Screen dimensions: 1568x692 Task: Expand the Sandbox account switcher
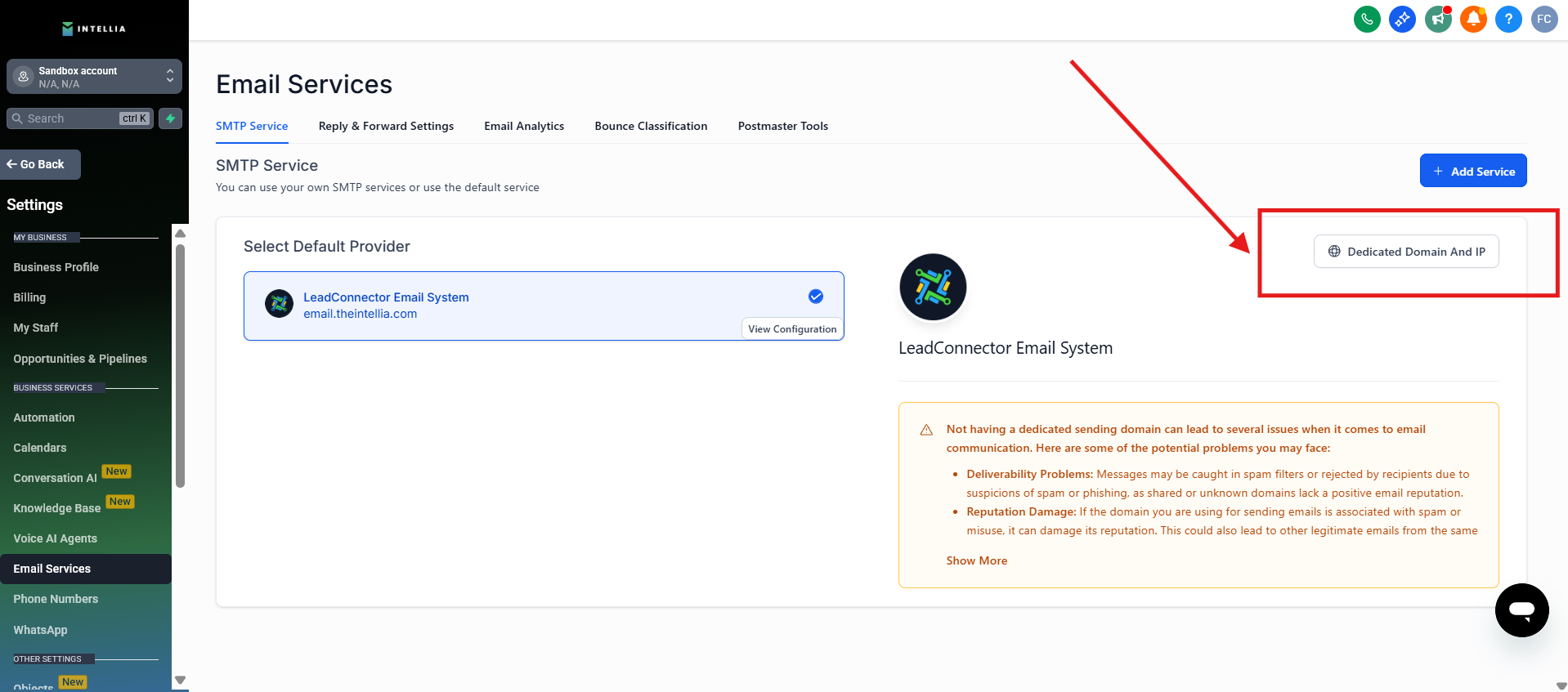click(94, 77)
